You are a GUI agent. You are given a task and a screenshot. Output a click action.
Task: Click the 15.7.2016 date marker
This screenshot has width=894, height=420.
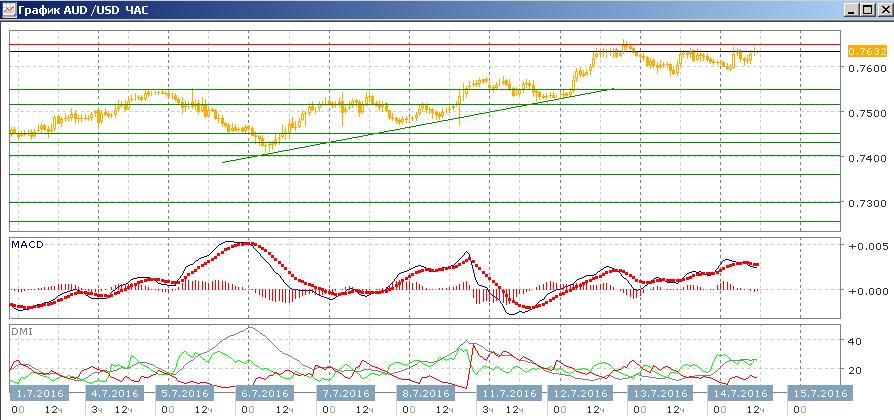pos(819,393)
